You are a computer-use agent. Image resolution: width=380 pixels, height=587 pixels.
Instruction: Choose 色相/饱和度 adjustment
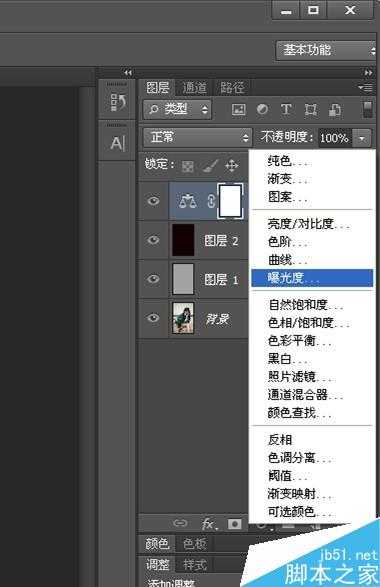pos(311,323)
